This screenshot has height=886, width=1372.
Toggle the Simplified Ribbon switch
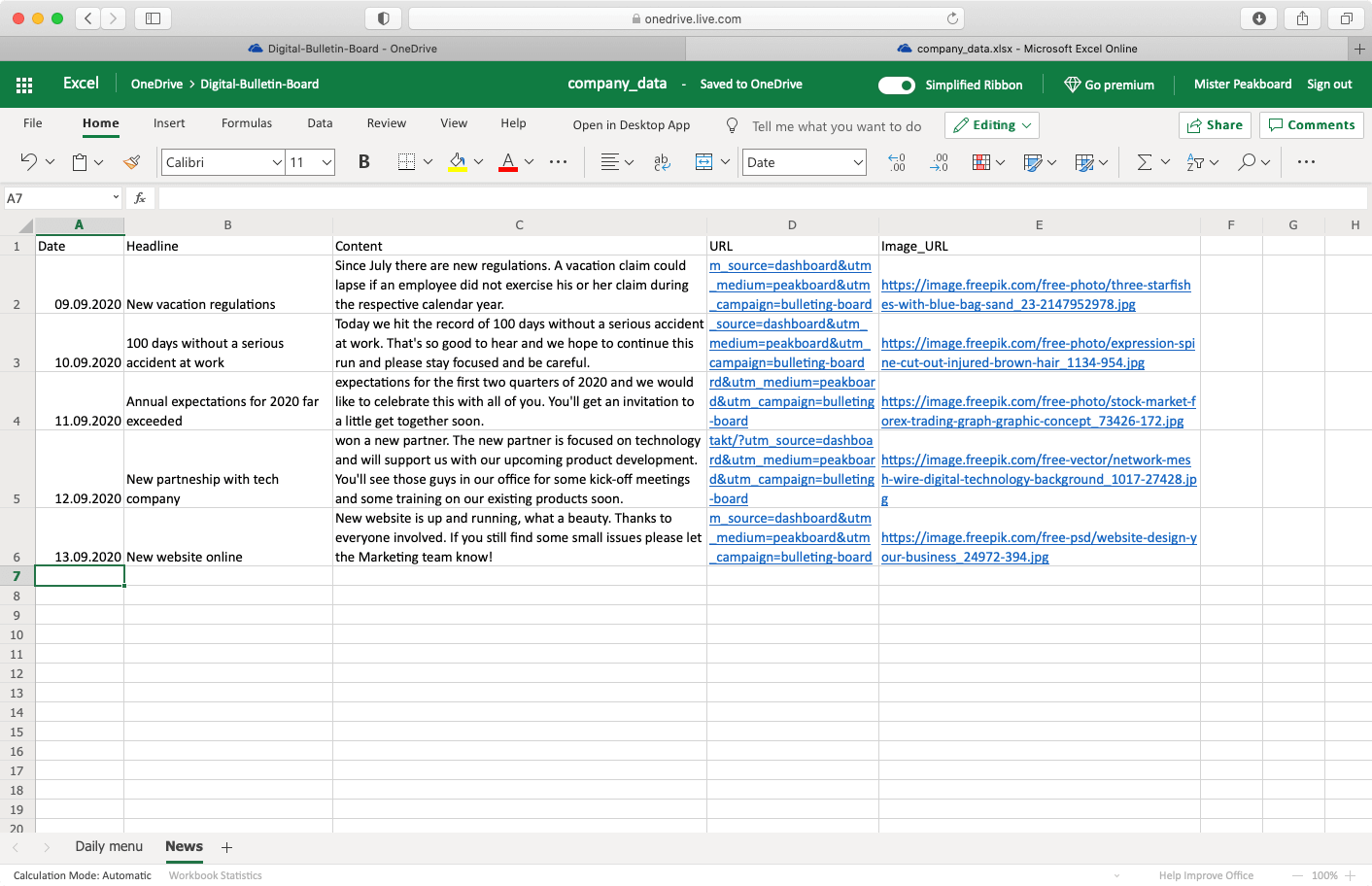pos(897,85)
